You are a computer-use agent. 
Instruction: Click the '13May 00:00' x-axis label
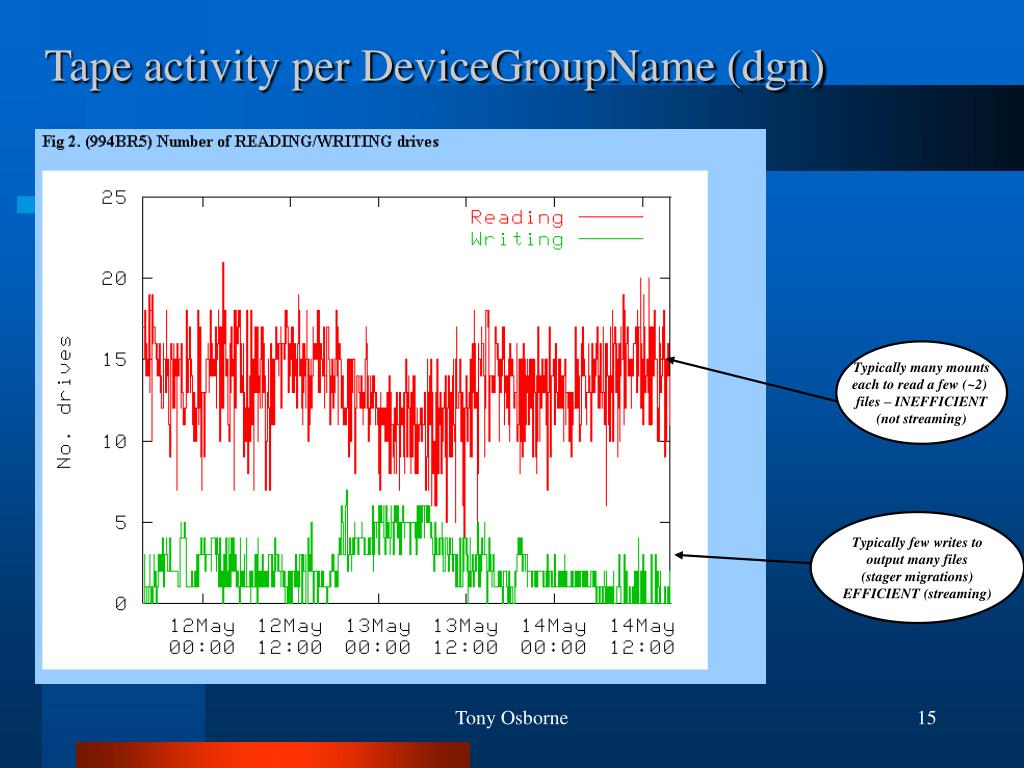click(x=377, y=637)
